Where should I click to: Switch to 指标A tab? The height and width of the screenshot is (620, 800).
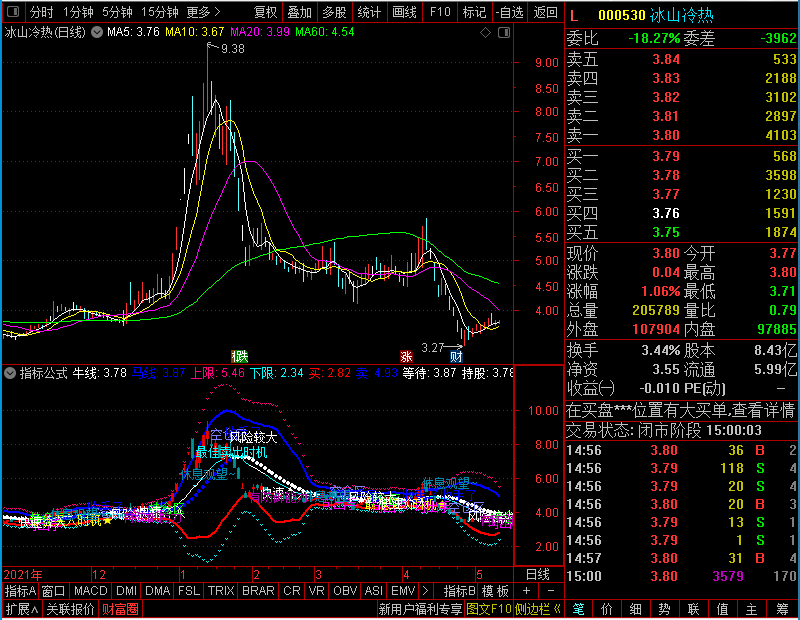[20, 591]
